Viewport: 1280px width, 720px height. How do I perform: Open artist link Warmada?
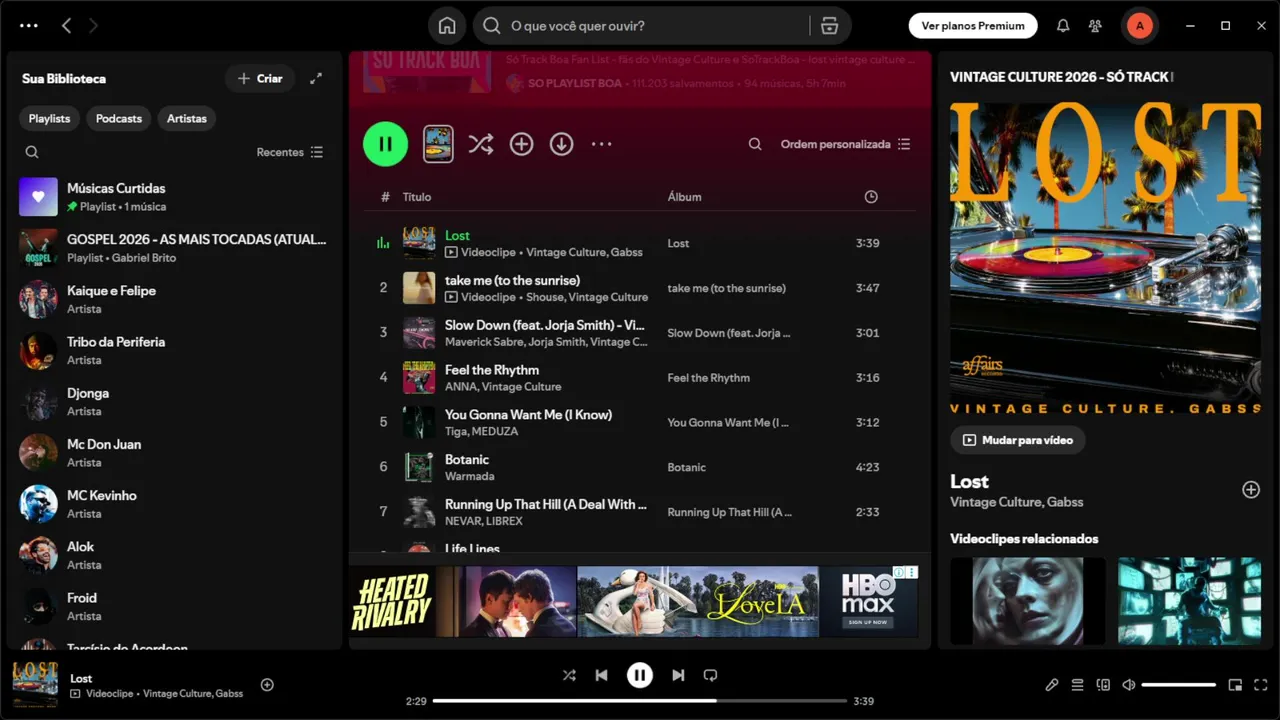[470, 476]
